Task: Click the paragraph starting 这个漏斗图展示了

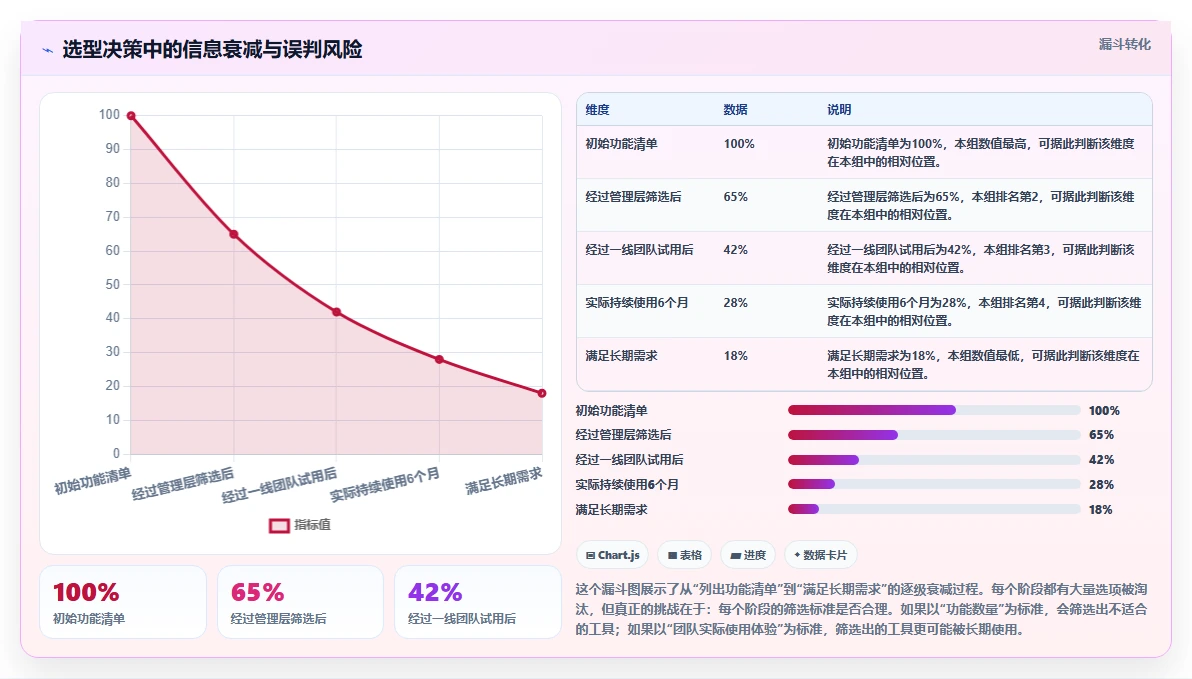Action: (863, 609)
